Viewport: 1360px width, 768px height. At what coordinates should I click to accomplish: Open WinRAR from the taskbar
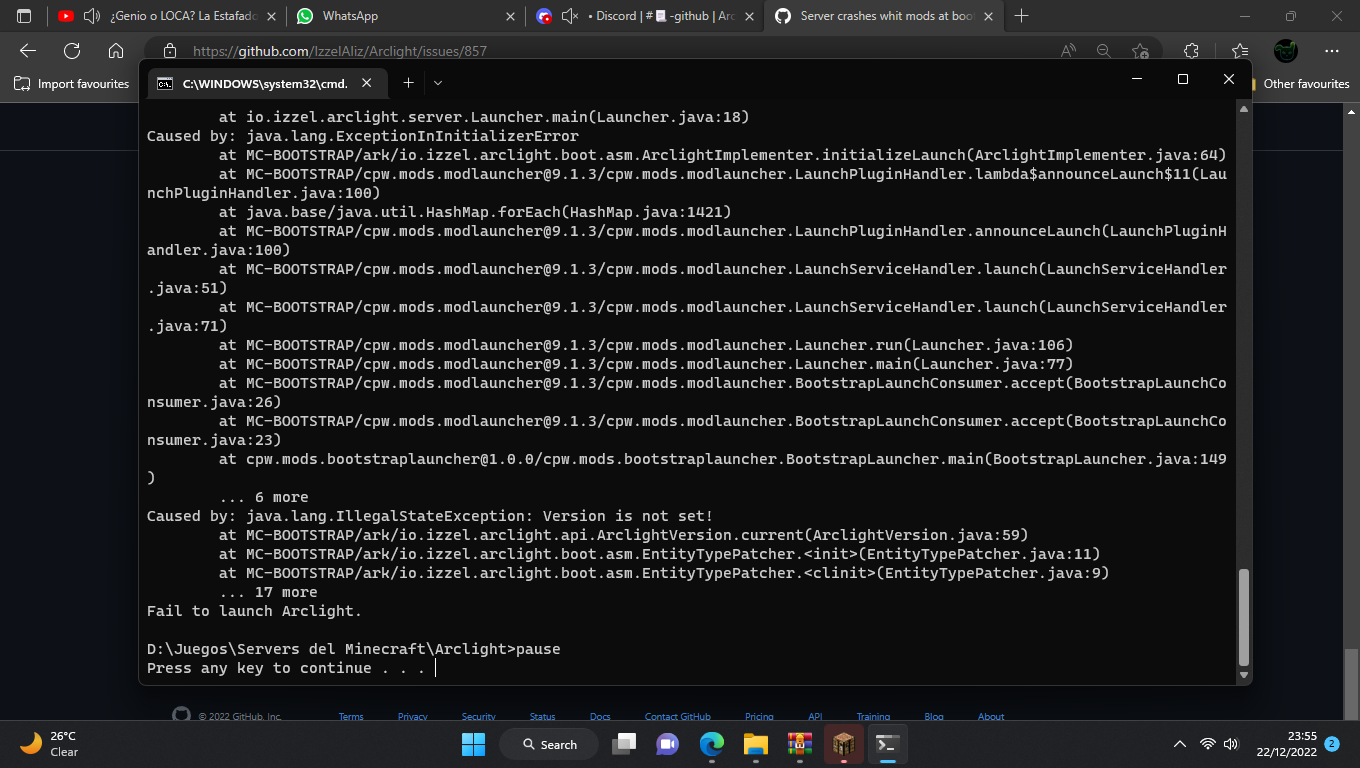coord(798,744)
